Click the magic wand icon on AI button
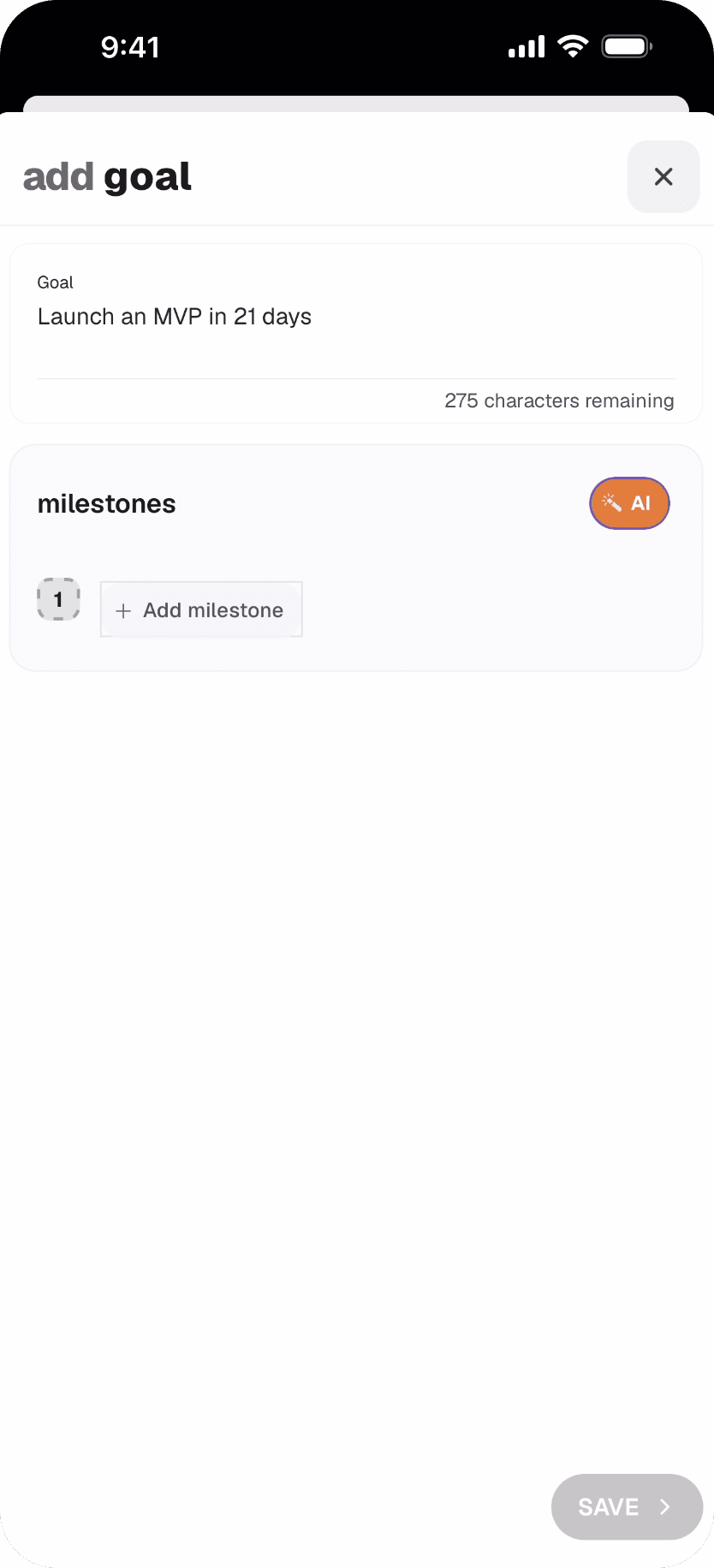The image size is (714, 1568). point(612,503)
